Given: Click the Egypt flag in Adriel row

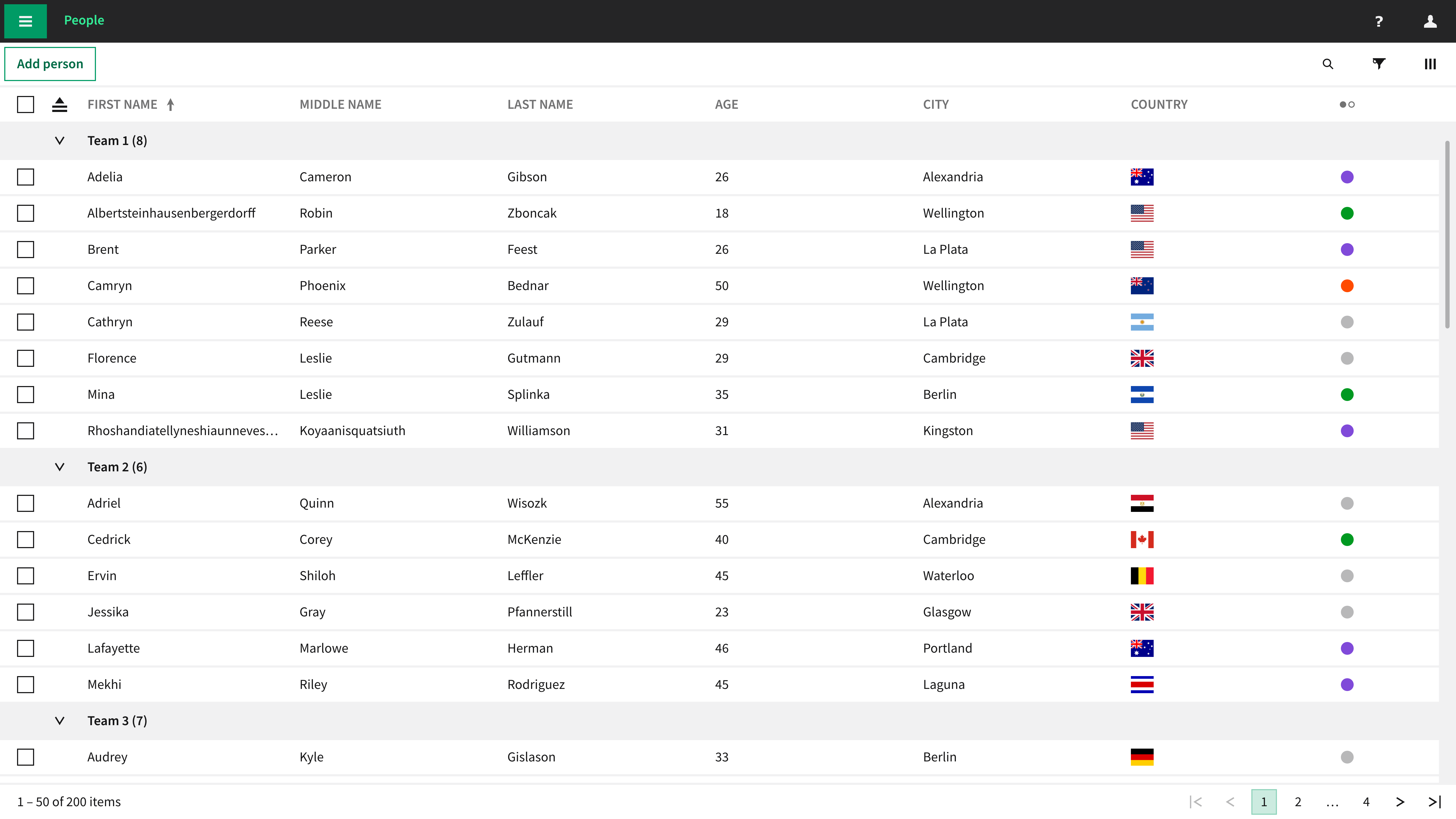Looking at the screenshot, I should (x=1142, y=503).
